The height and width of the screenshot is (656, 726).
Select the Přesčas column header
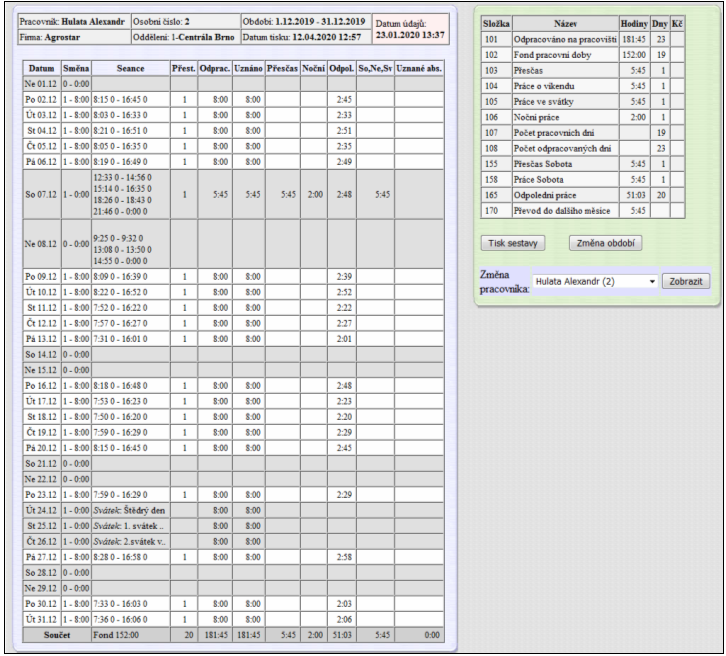click(282, 69)
